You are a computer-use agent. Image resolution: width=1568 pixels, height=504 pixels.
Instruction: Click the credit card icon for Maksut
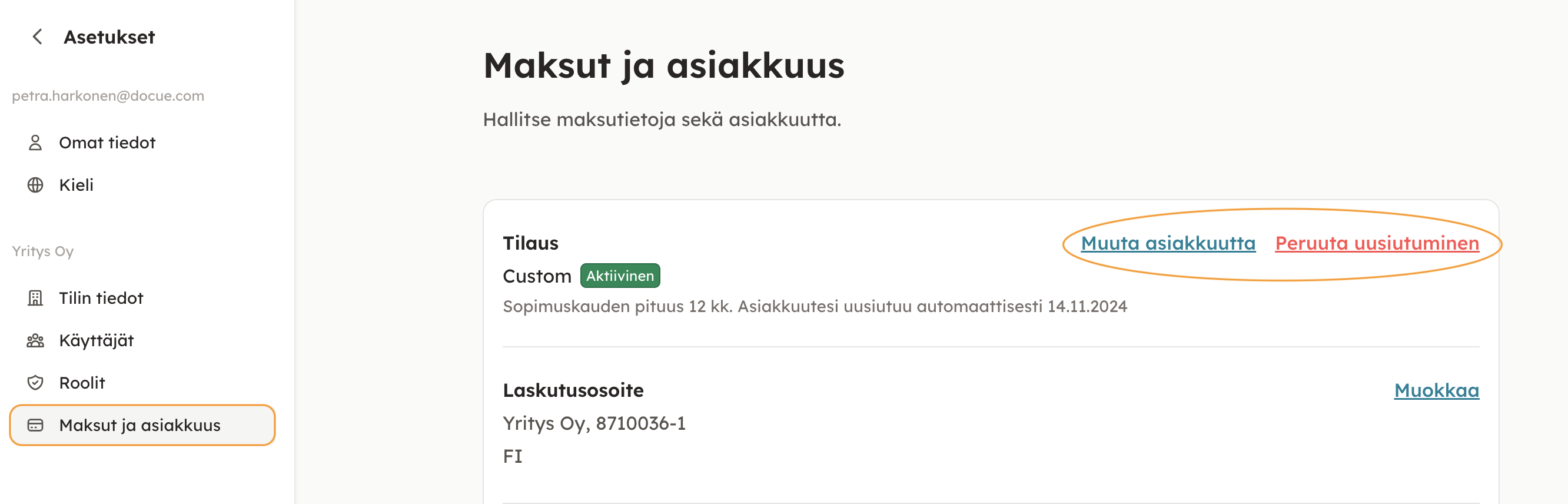[x=35, y=426]
